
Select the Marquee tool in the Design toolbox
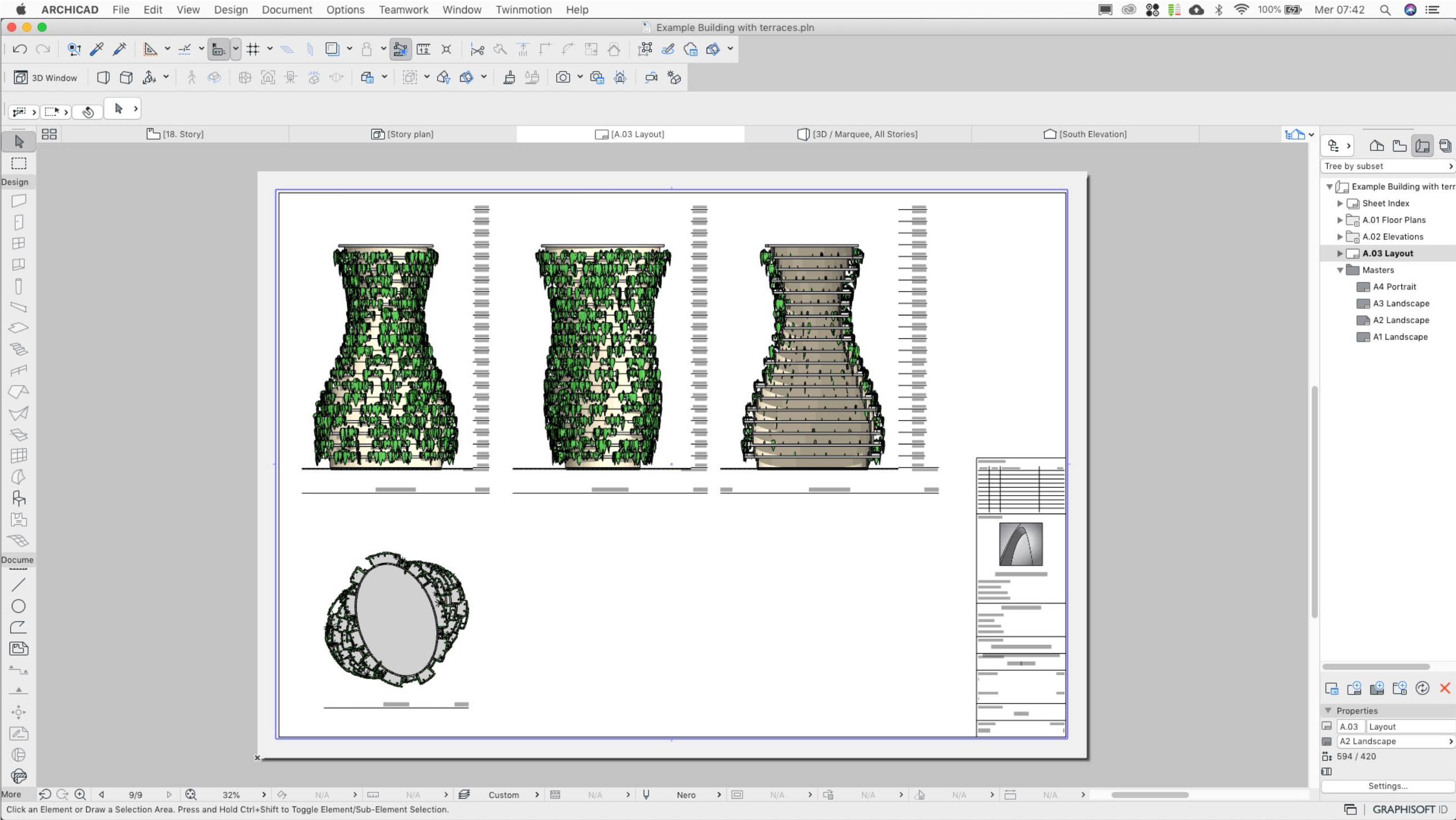click(19, 163)
